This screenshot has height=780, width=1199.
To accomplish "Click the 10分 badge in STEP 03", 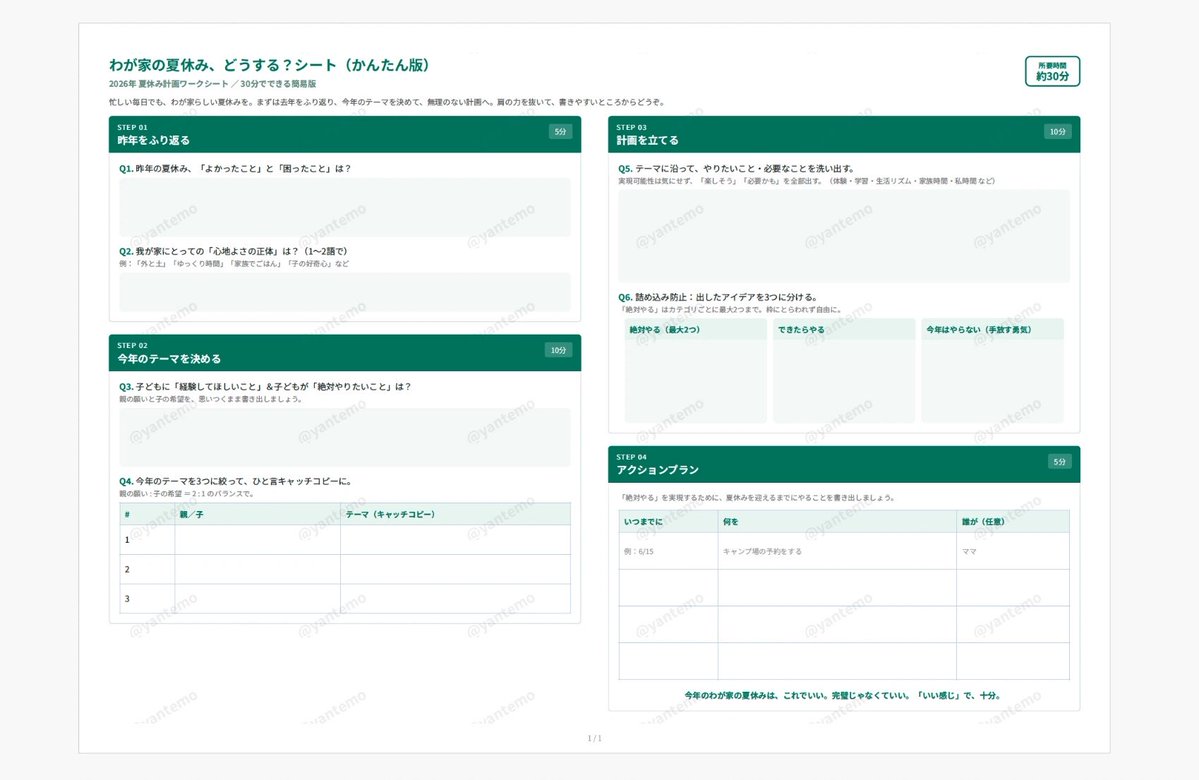I will (x=1058, y=132).
